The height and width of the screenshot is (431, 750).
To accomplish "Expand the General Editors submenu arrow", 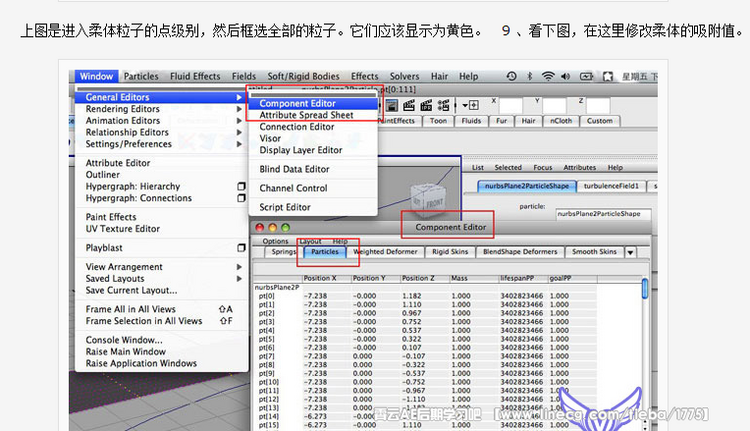I will [x=239, y=97].
